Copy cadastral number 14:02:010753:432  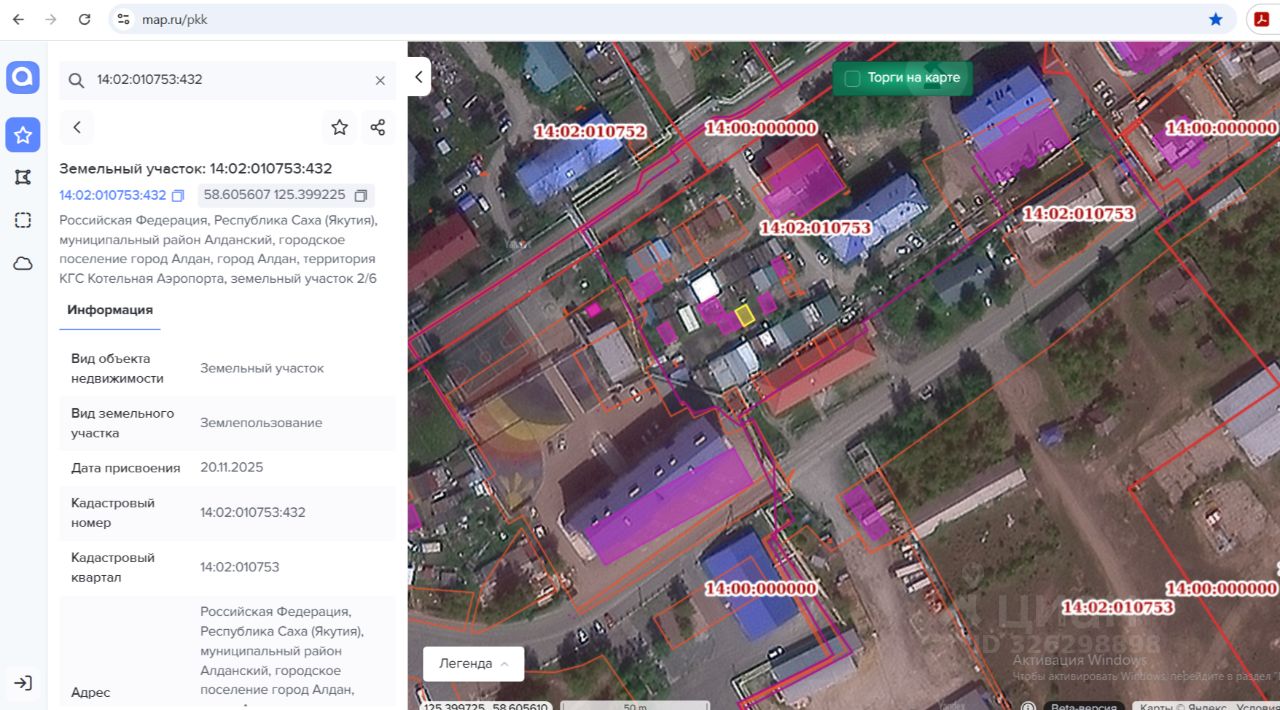tap(178, 195)
